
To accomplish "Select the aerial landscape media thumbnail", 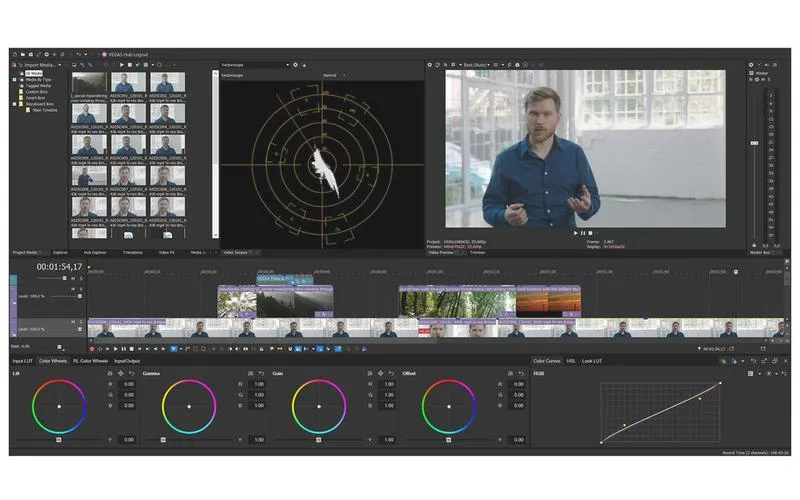I will tap(89, 82).
